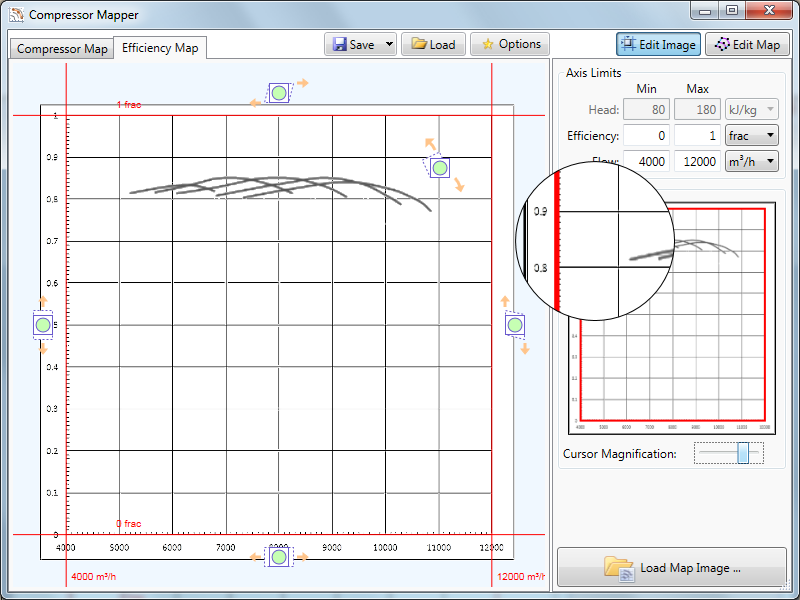800x600 pixels.
Task: Switch to the Compressor Map tab
Action: (62, 49)
